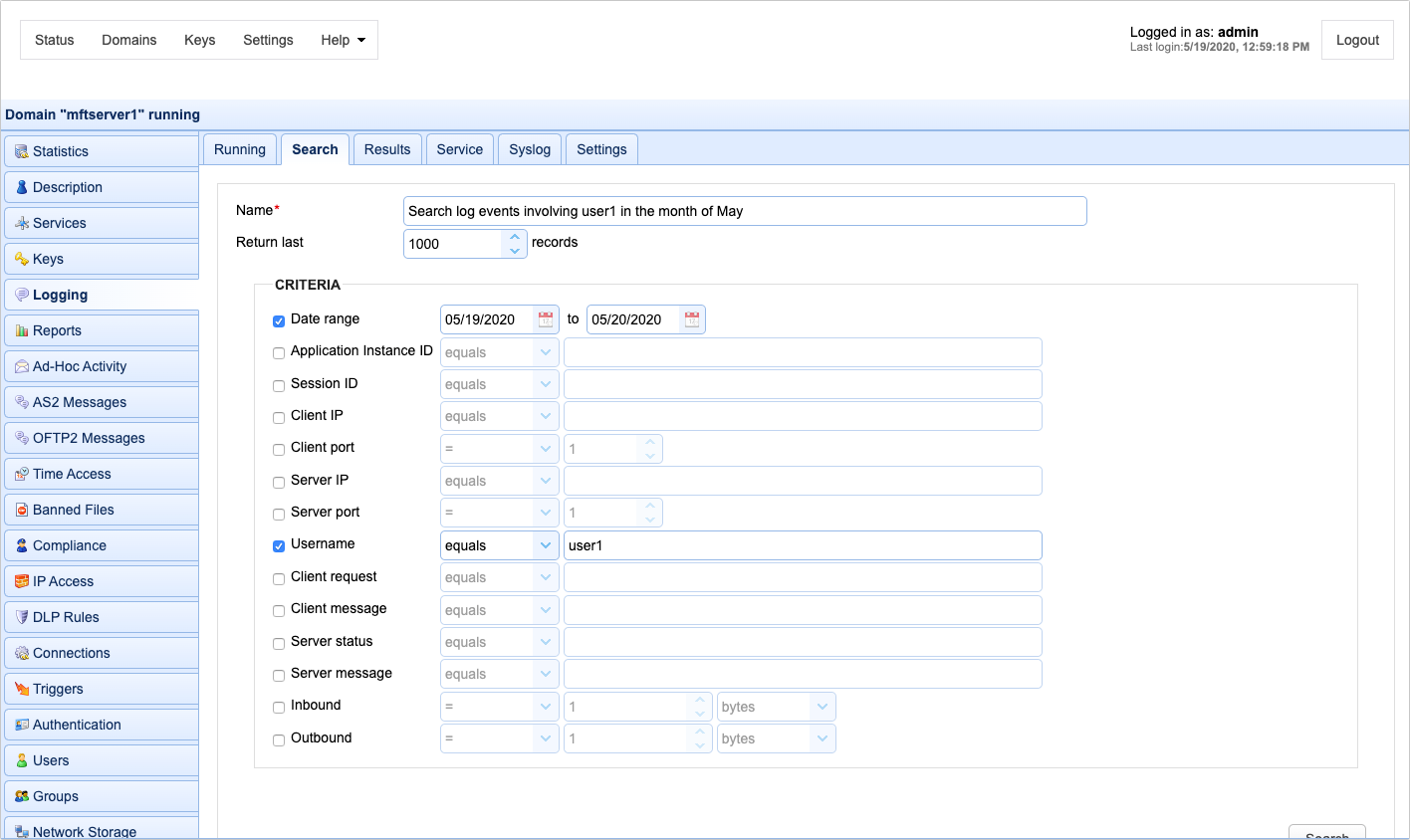Enable the Client request checkbox
This screenshot has height=840, width=1410.
279,578
